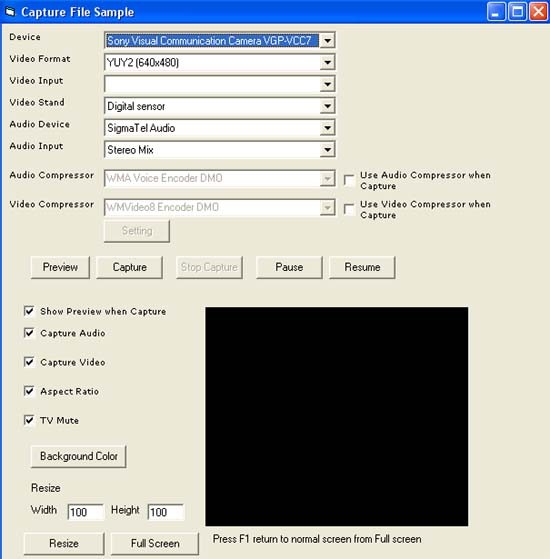Start recording with the Capture button
550x559 pixels.
[x=129, y=267]
